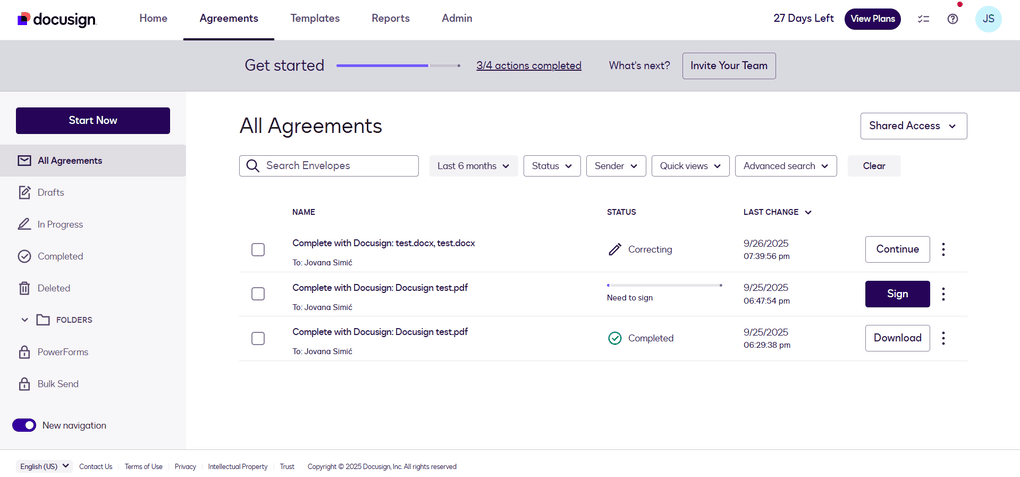Open the Shared Access dropdown
1020x477 pixels.
[x=913, y=126]
